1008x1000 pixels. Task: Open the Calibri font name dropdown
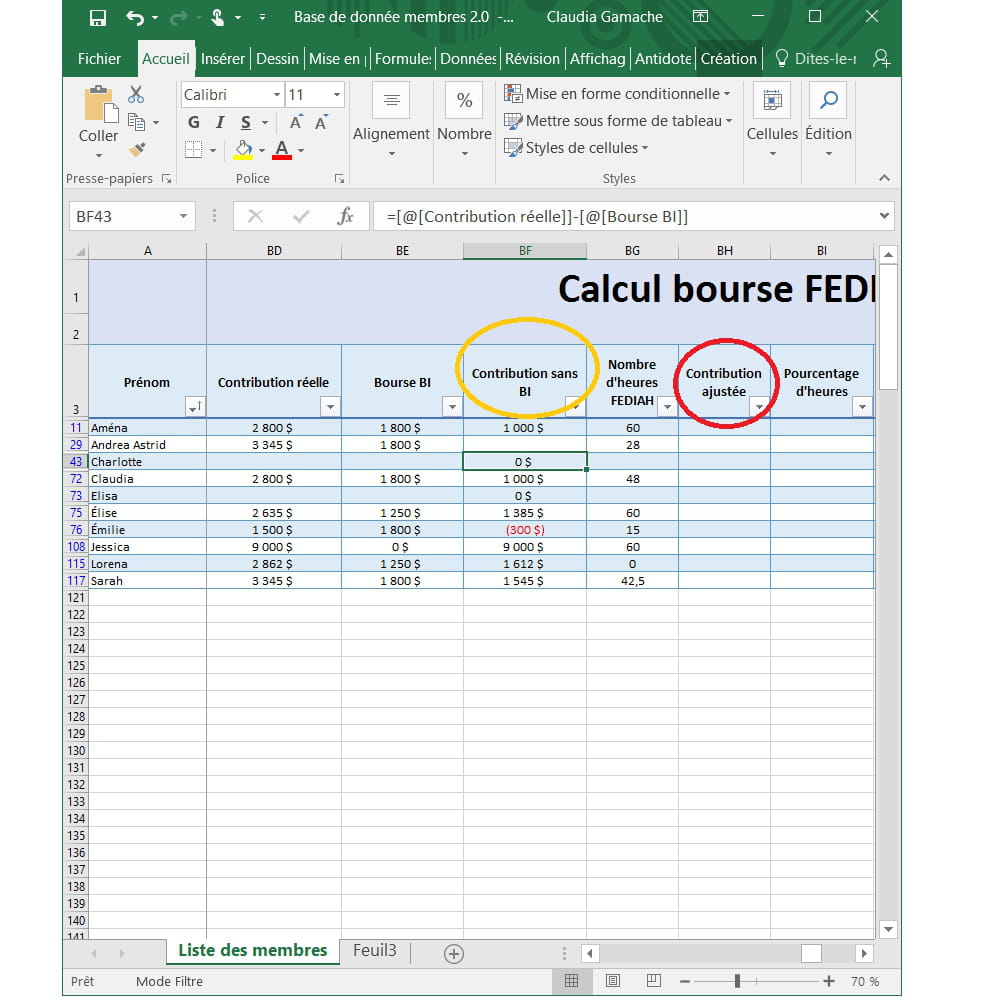click(276, 95)
